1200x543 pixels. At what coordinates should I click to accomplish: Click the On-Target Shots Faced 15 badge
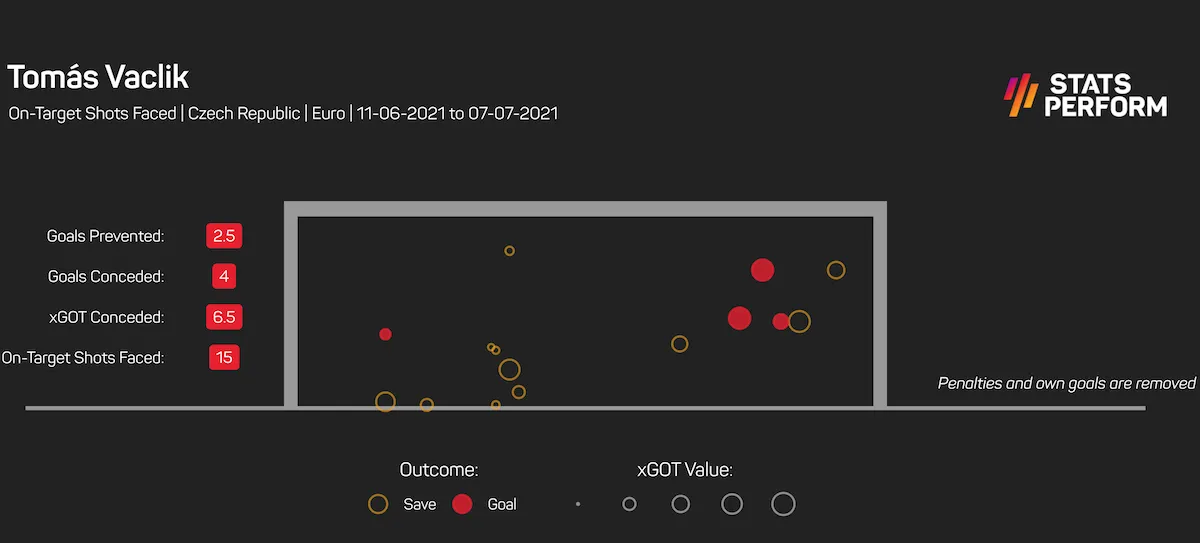pos(224,357)
